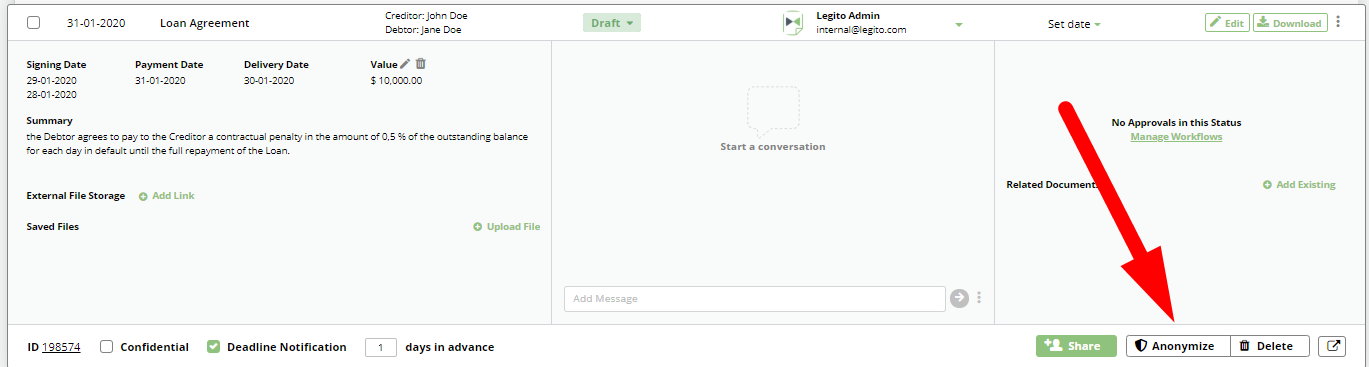1369x367 pixels.
Task: Open the message options three-dot menu
Action: click(x=979, y=298)
